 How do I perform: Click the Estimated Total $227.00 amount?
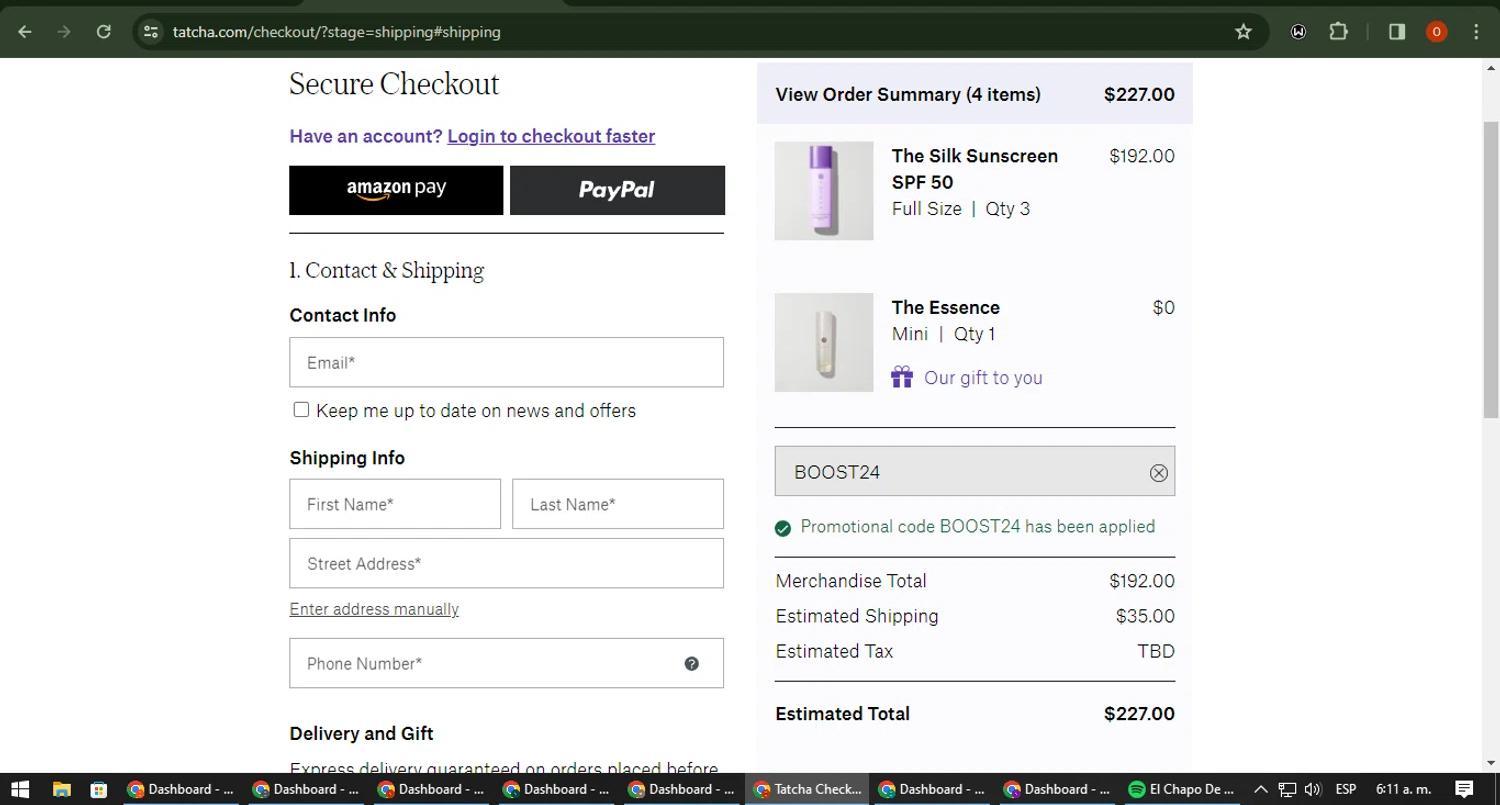[x=1139, y=714]
